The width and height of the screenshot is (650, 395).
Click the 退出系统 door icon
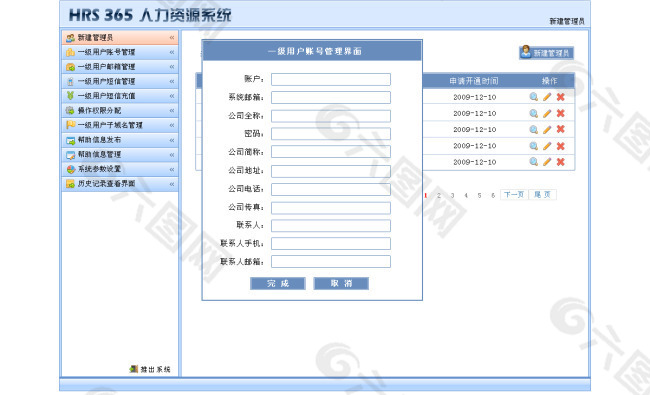[x=133, y=369]
